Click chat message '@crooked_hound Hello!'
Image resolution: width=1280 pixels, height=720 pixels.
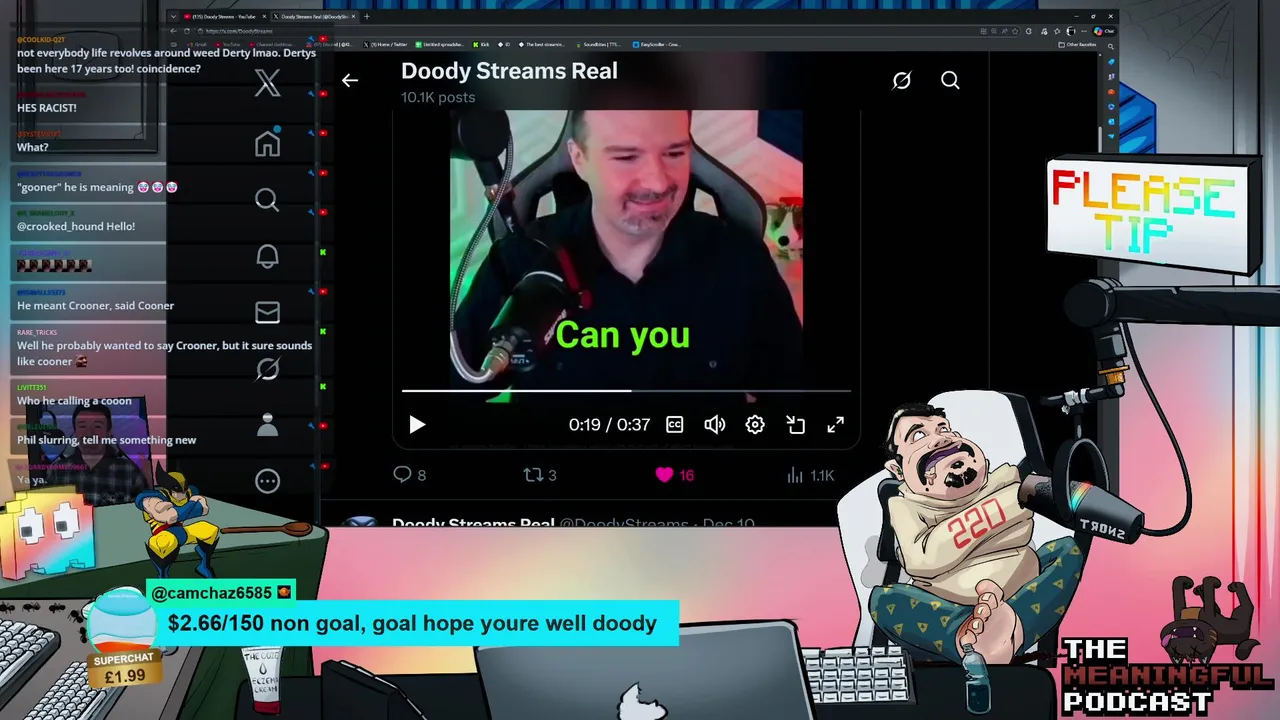click(76, 226)
